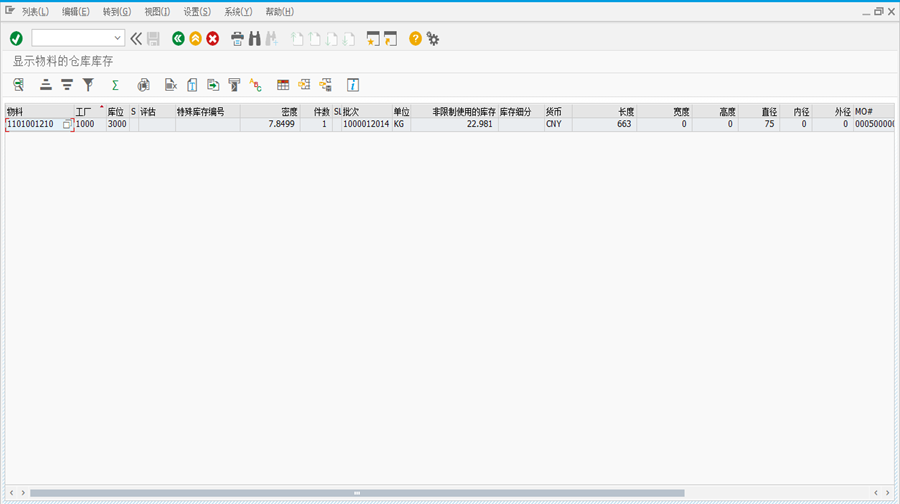The image size is (900, 504).
Task: Click the Find binoculars icon
Action: click(x=255, y=38)
